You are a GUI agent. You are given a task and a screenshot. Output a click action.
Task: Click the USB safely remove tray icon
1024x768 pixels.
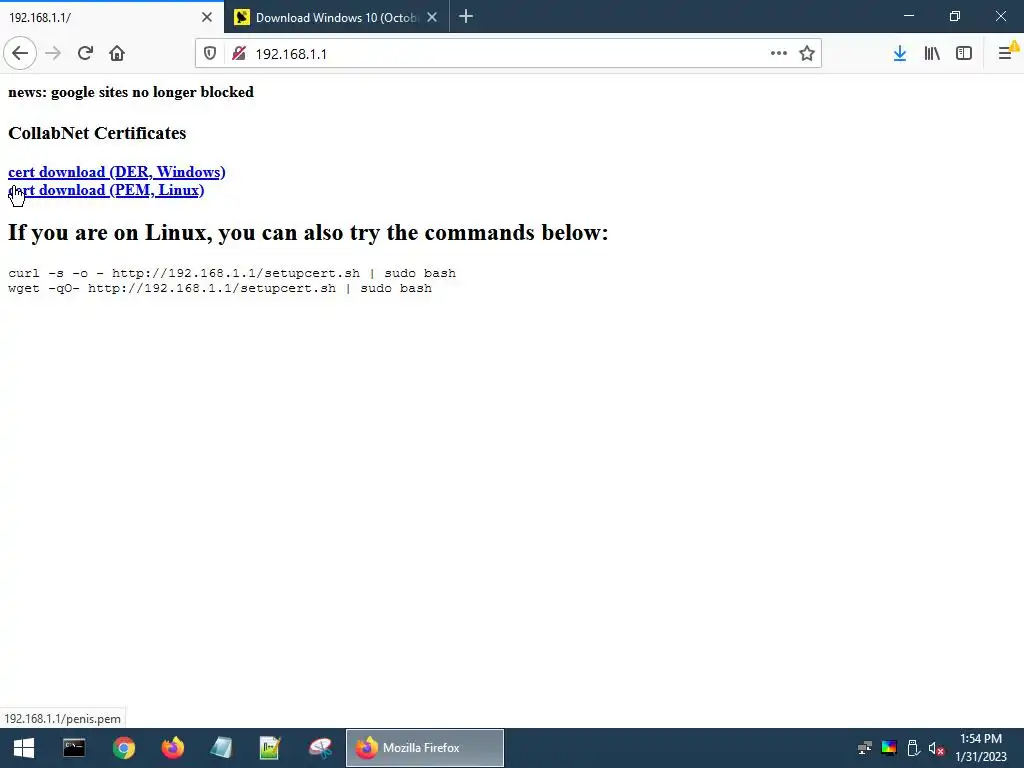point(913,748)
